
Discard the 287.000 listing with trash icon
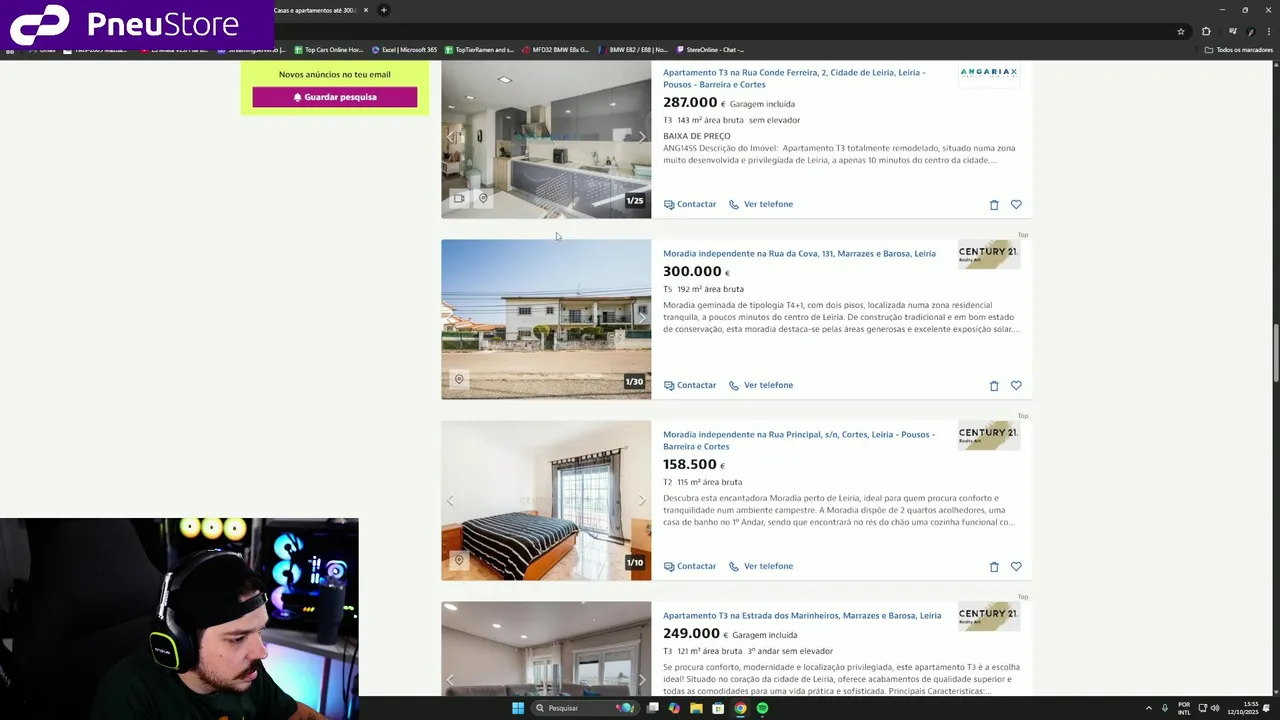[x=994, y=205]
